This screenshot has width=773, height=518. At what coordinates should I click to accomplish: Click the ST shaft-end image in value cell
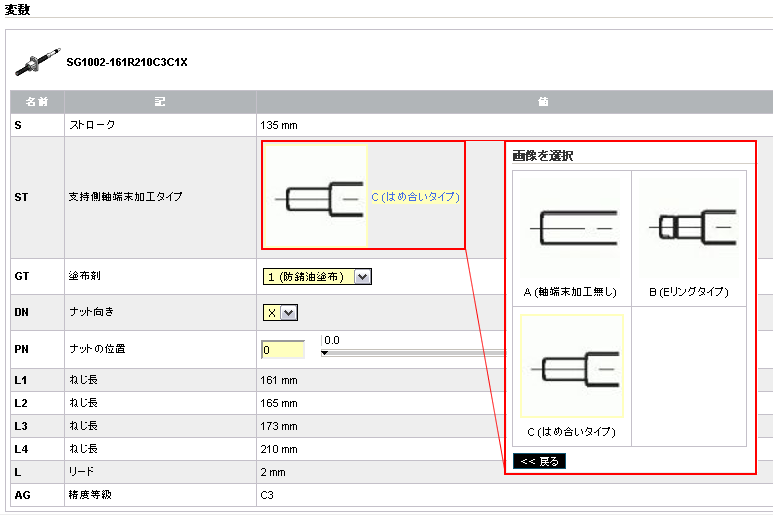tap(316, 197)
